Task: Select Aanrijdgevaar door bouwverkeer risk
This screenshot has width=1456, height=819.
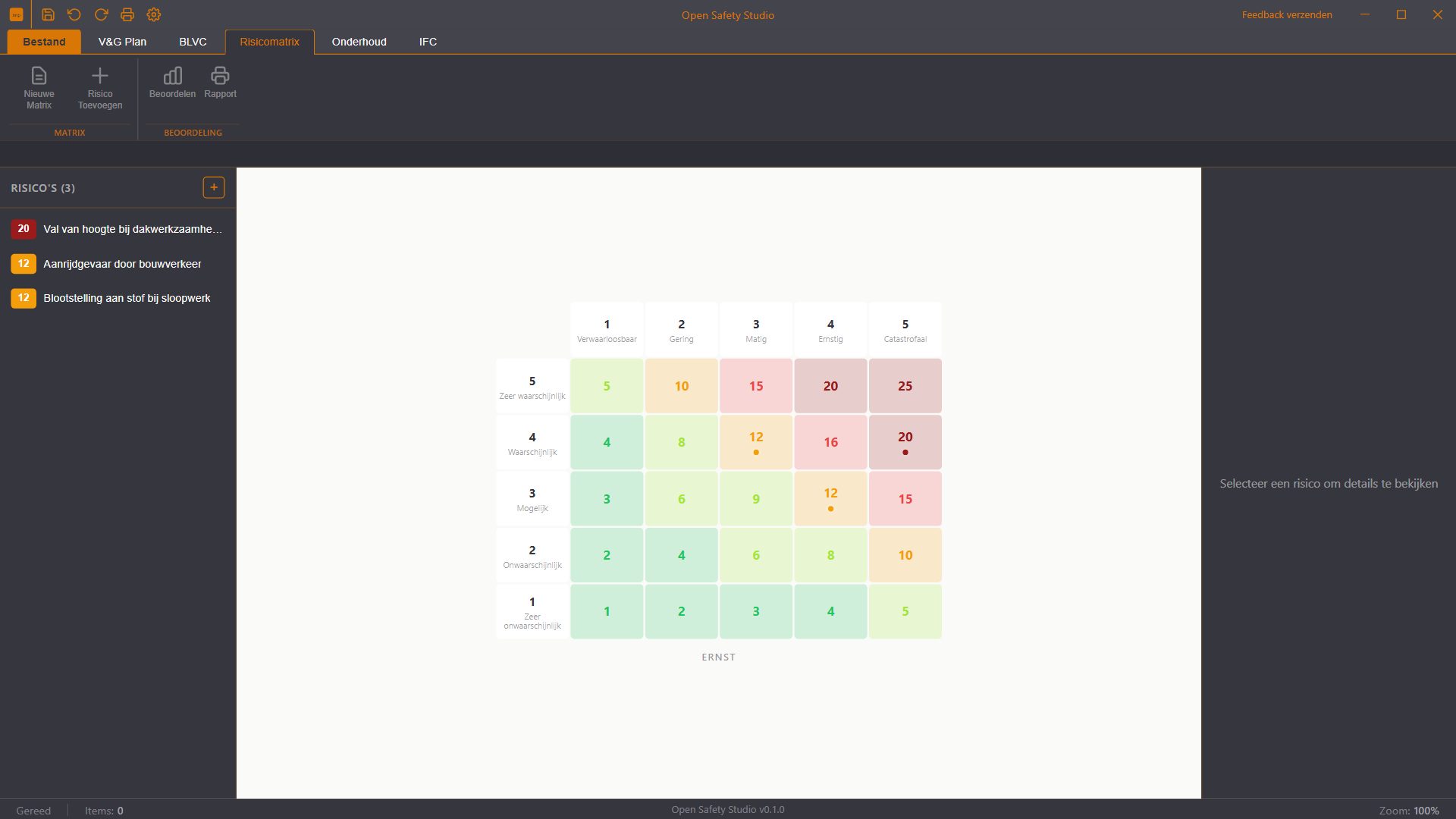Action: point(118,264)
